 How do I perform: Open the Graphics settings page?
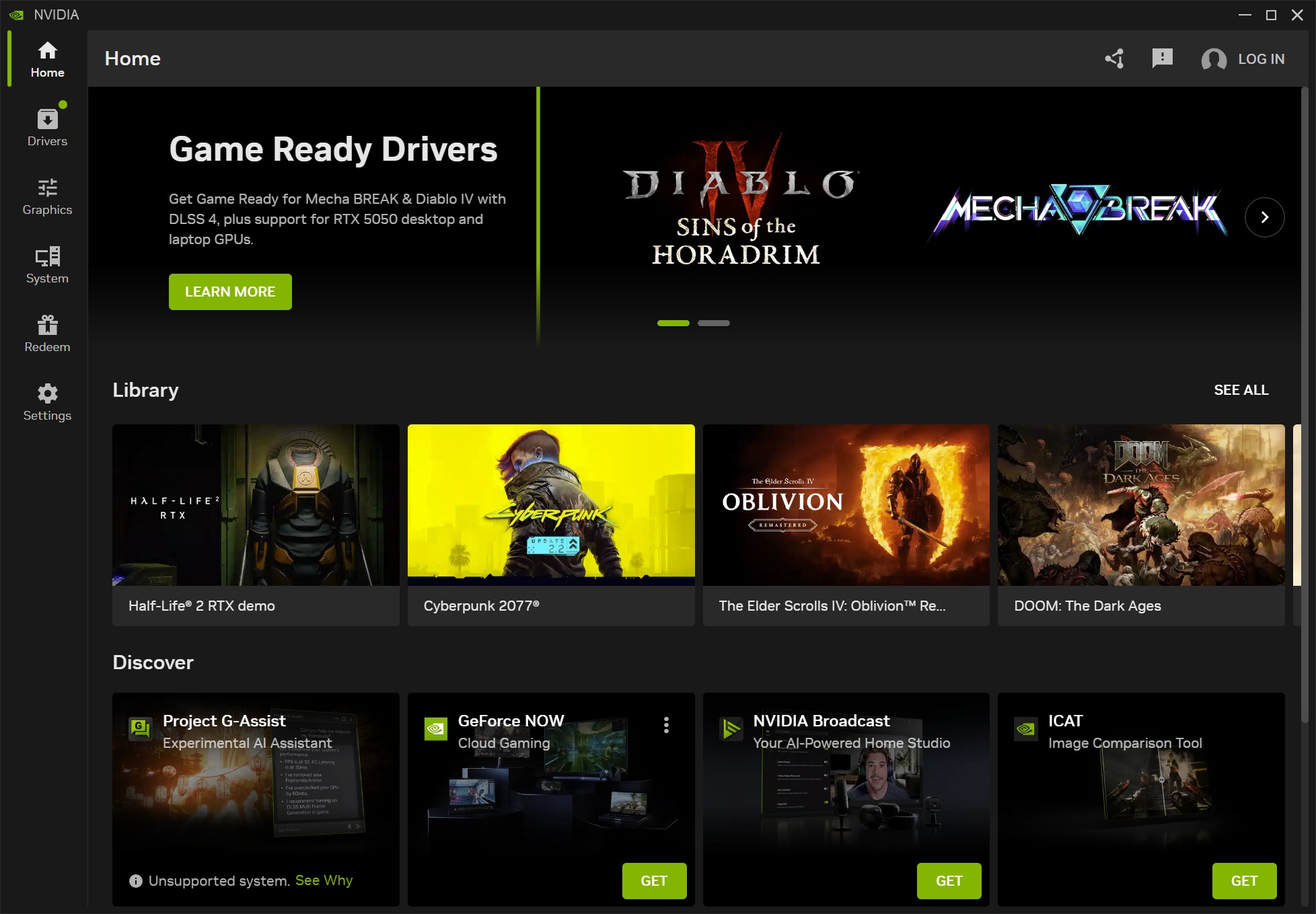click(x=47, y=196)
